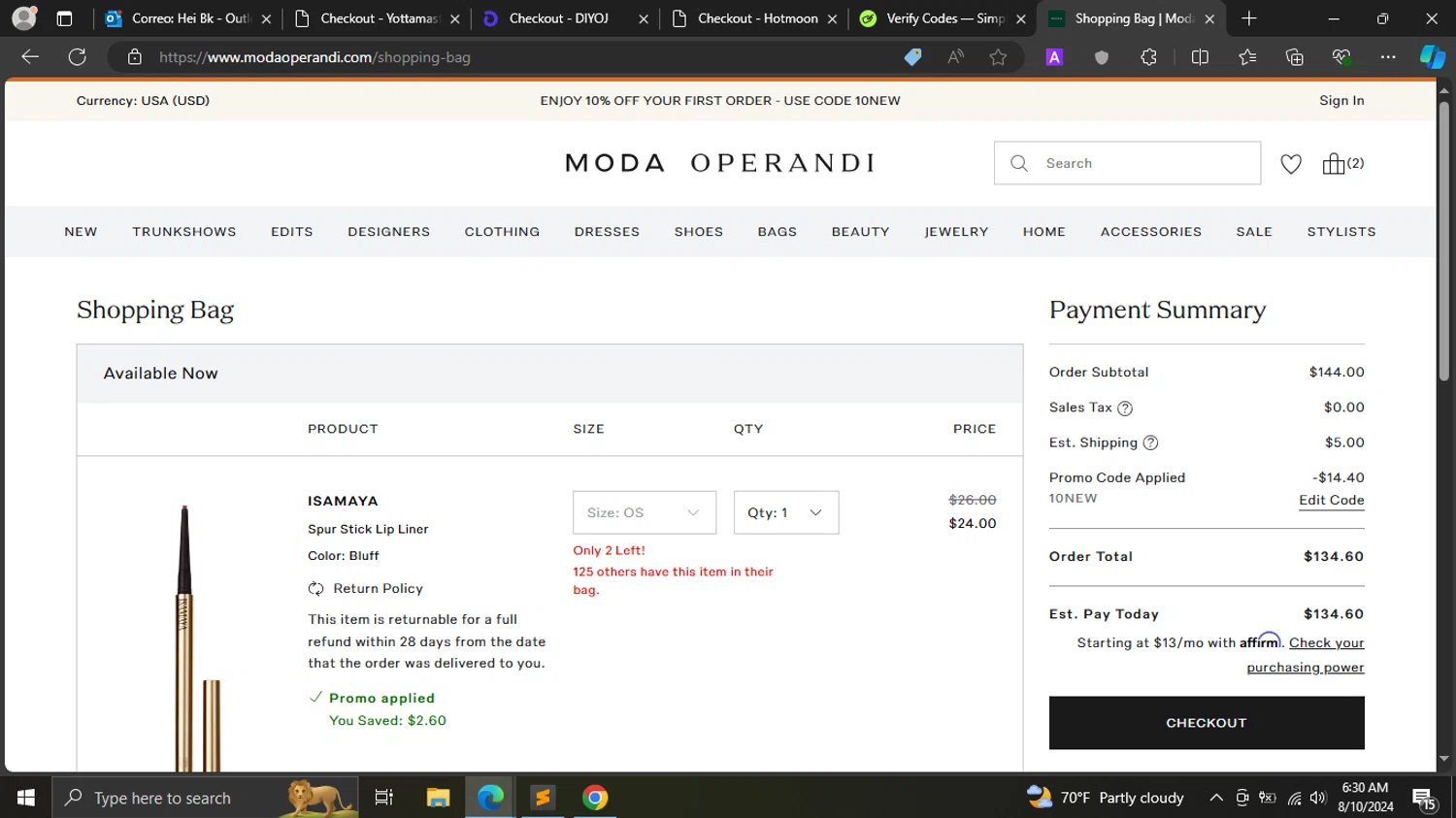The image size is (1456, 818).
Task: Show hidden system tray icons chevron
Action: pyautogui.click(x=1216, y=798)
